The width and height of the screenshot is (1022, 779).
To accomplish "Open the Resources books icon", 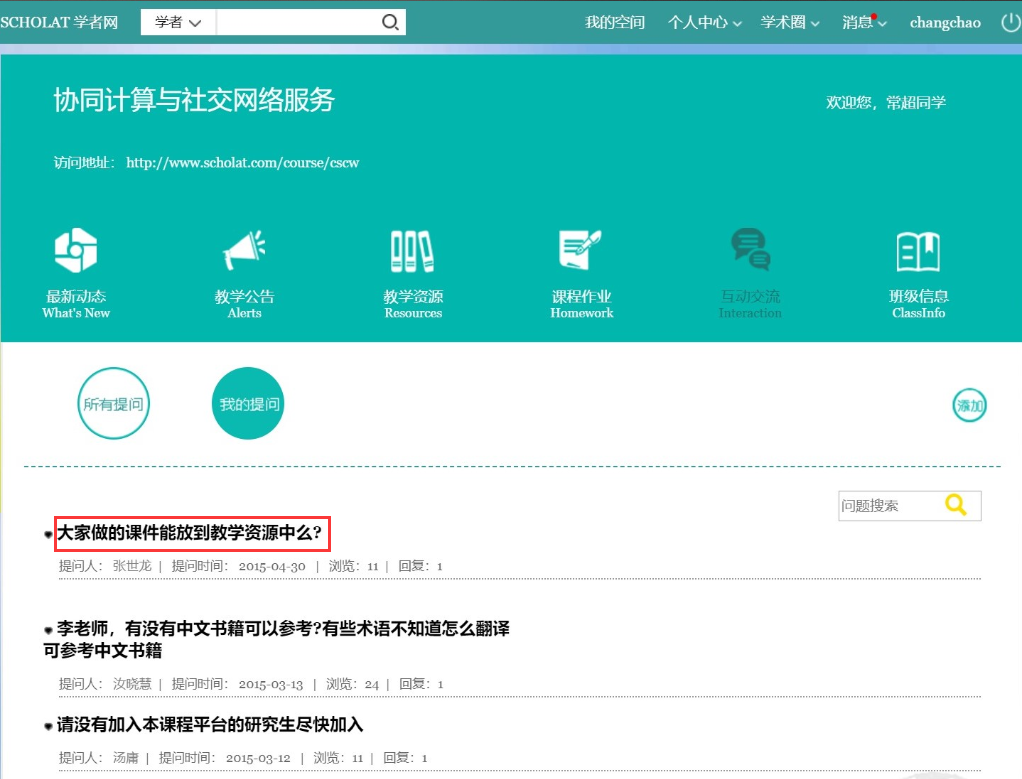I will point(412,251).
